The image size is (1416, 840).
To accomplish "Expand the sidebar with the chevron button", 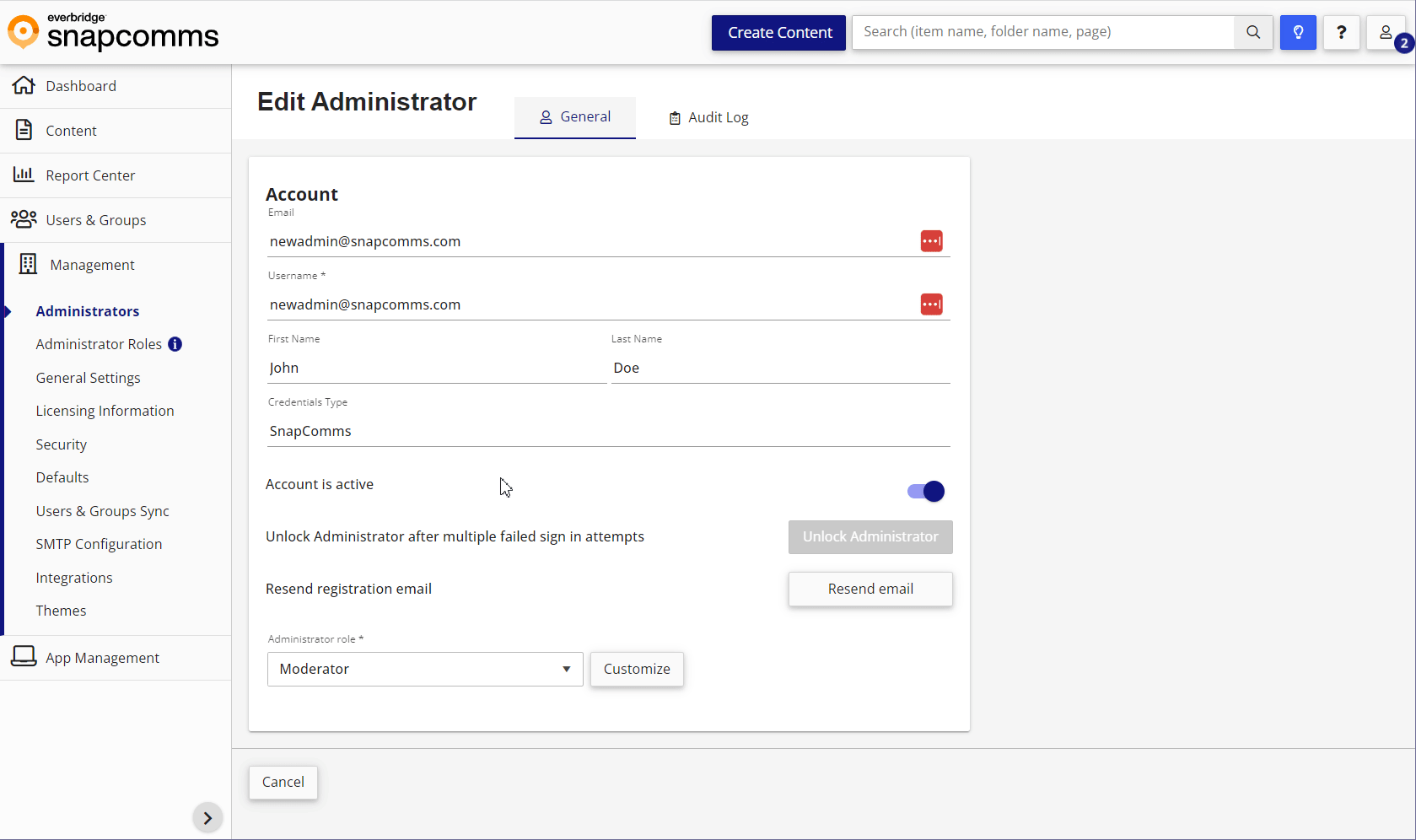I will 207,817.
